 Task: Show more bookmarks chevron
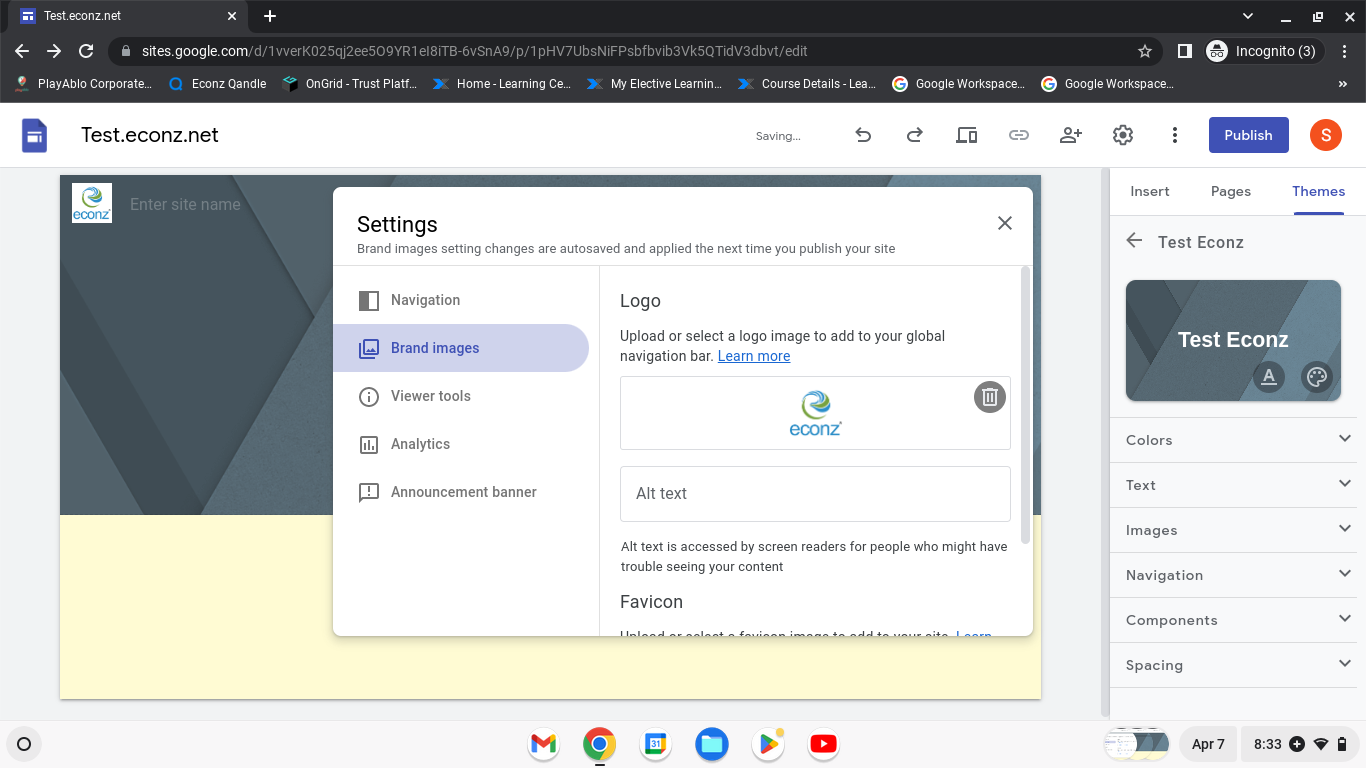tap(1343, 84)
